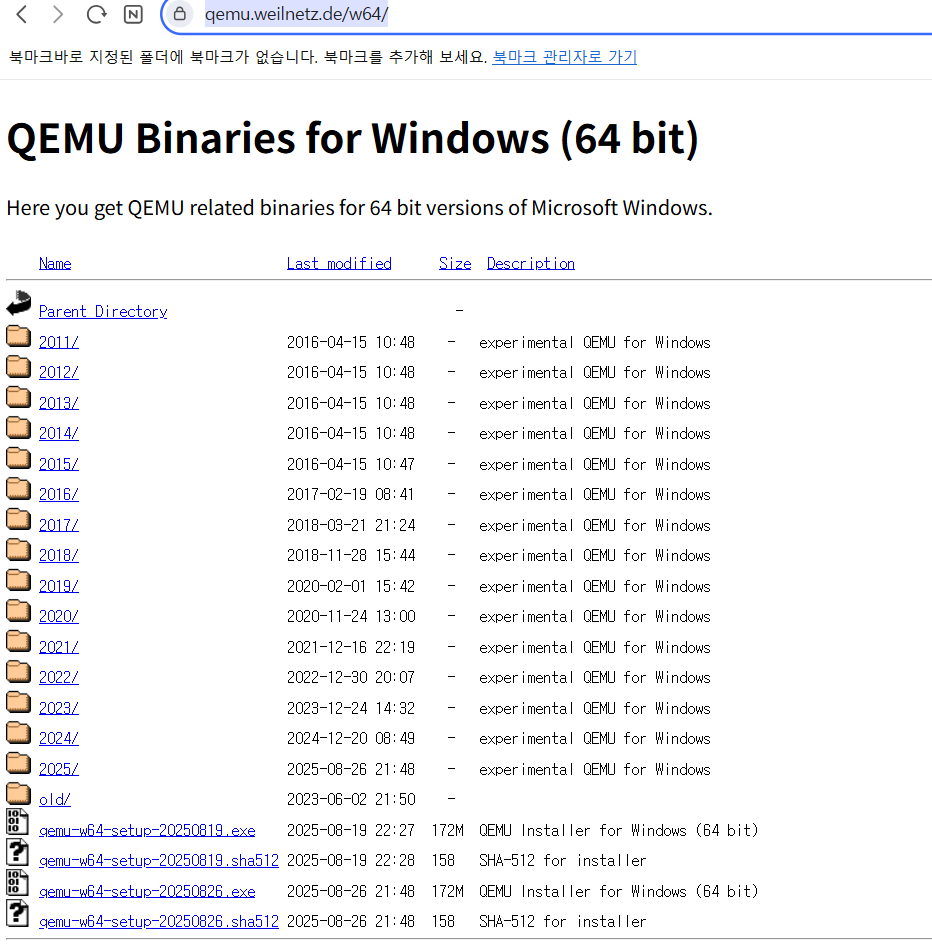Viewport: 932px width, 944px height.
Task: Click the folder icon beside 2020/
Action: [x=19, y=610]
